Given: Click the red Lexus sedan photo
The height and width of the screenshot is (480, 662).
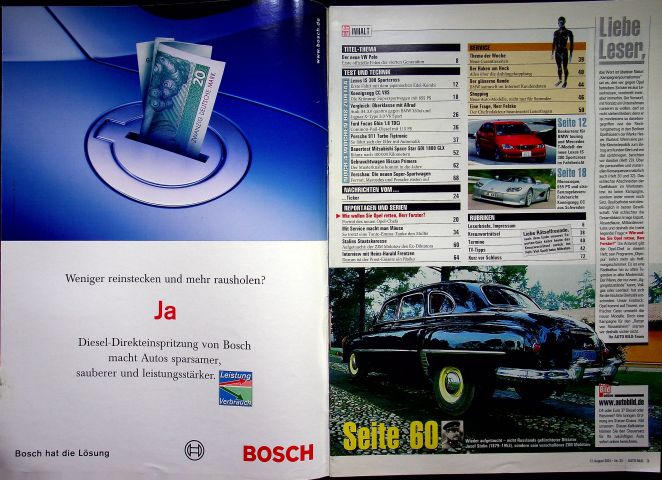Looking at the screenshot, I should (510, 141).
